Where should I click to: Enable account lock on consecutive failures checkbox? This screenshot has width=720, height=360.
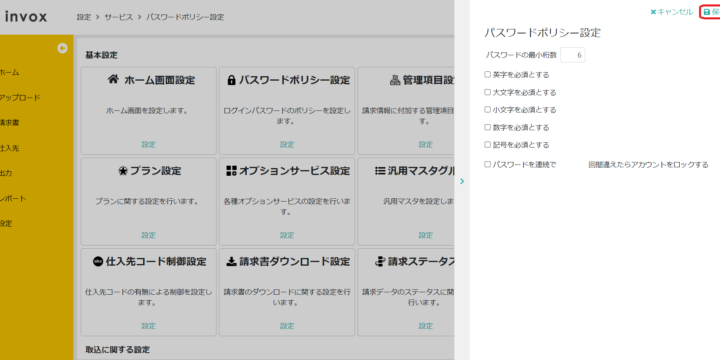click(x=488, y=164)
